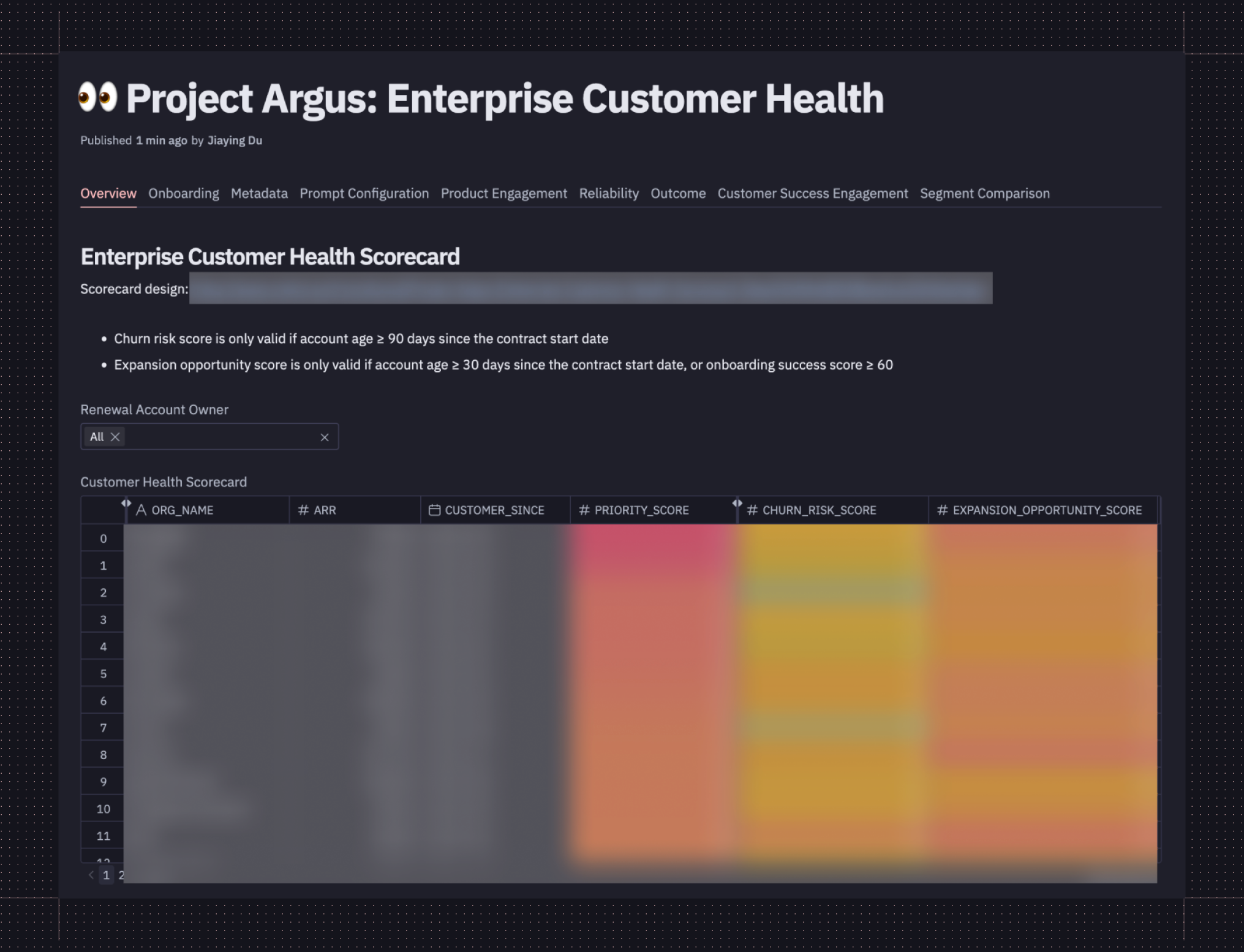The height and width of the screenshot is (952, 1244).
Task: Open the Renewal Account Owner dropdown
Action: point(221,437)
